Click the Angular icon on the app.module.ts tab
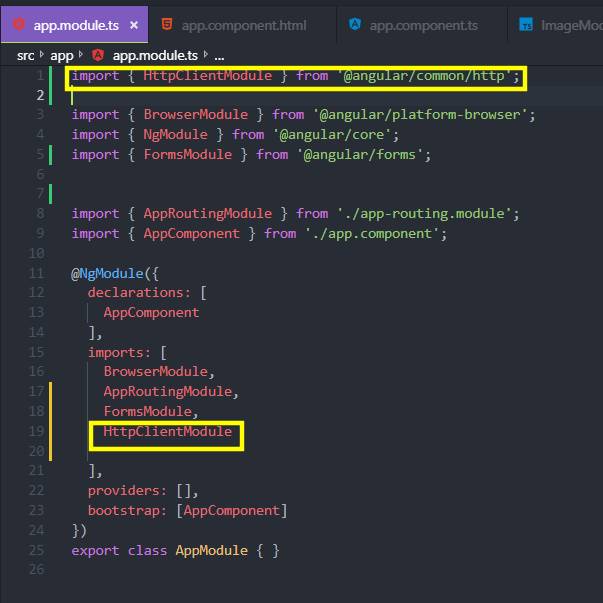Viewport: 603px width, 603px height. (x=19, y=25)
